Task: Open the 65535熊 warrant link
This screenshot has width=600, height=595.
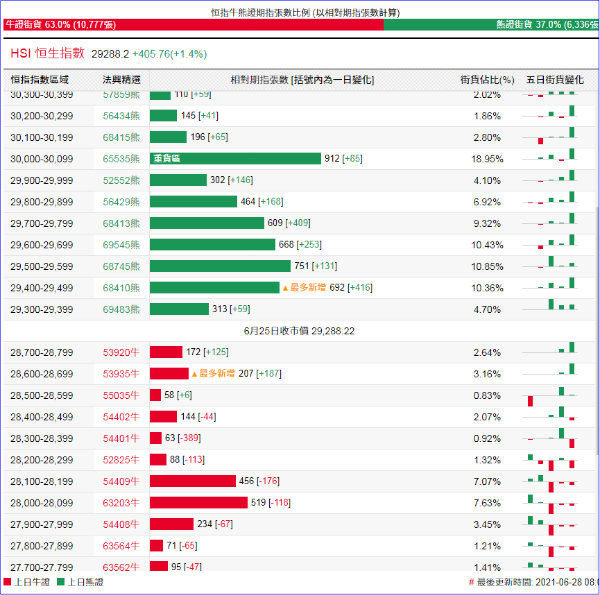Action: (121, 159)
